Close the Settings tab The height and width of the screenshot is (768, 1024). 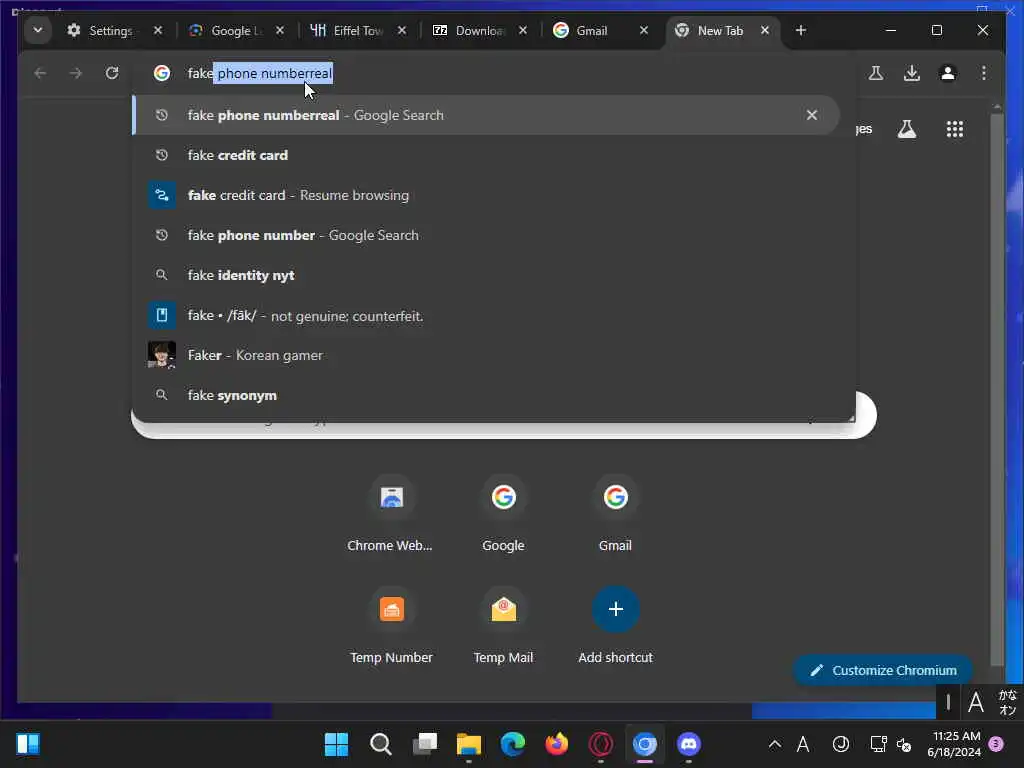[x=157, y=31]
